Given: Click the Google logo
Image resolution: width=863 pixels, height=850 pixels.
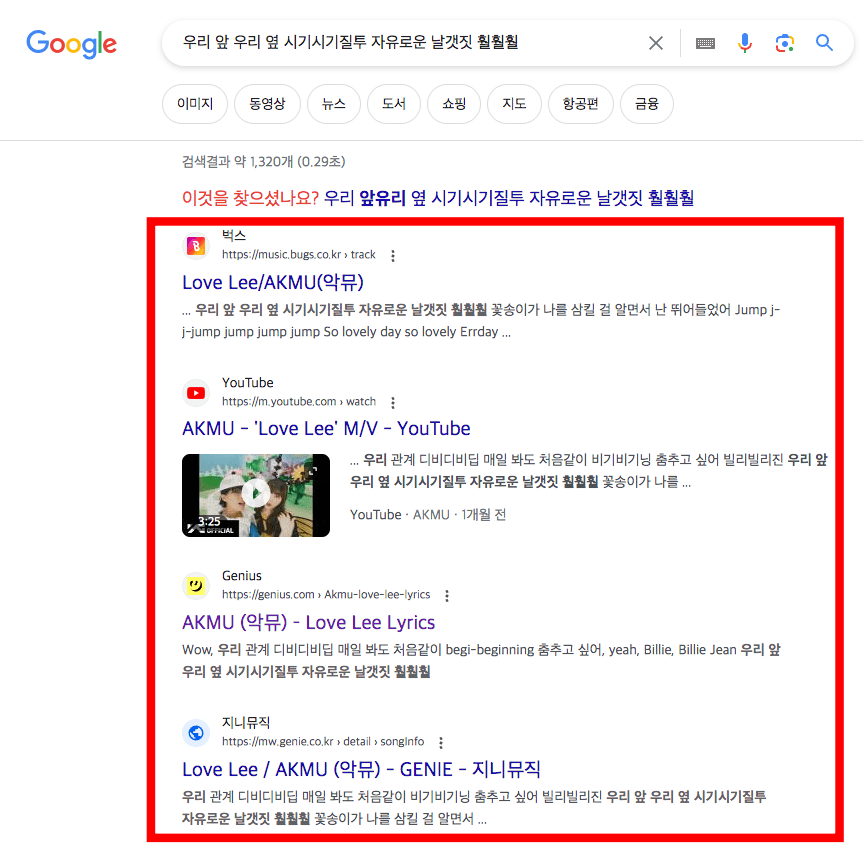Looking at the screenshot, I should click(72, 43).
